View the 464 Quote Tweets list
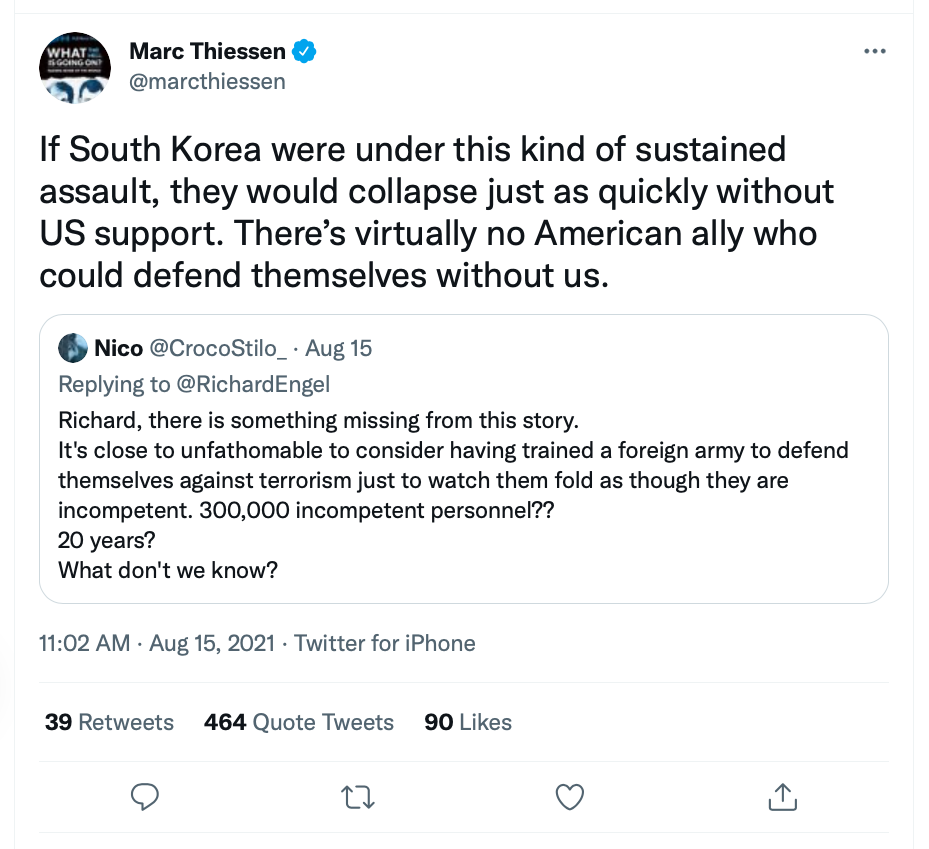 tap(299, 722)
